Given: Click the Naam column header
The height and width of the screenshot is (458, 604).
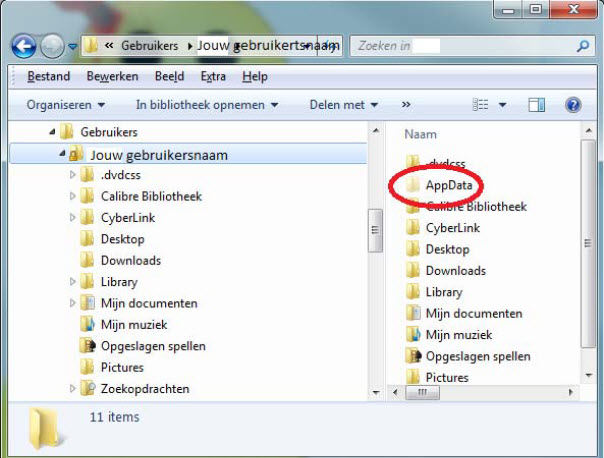Looking at the screenshot, I should point(420,134).
